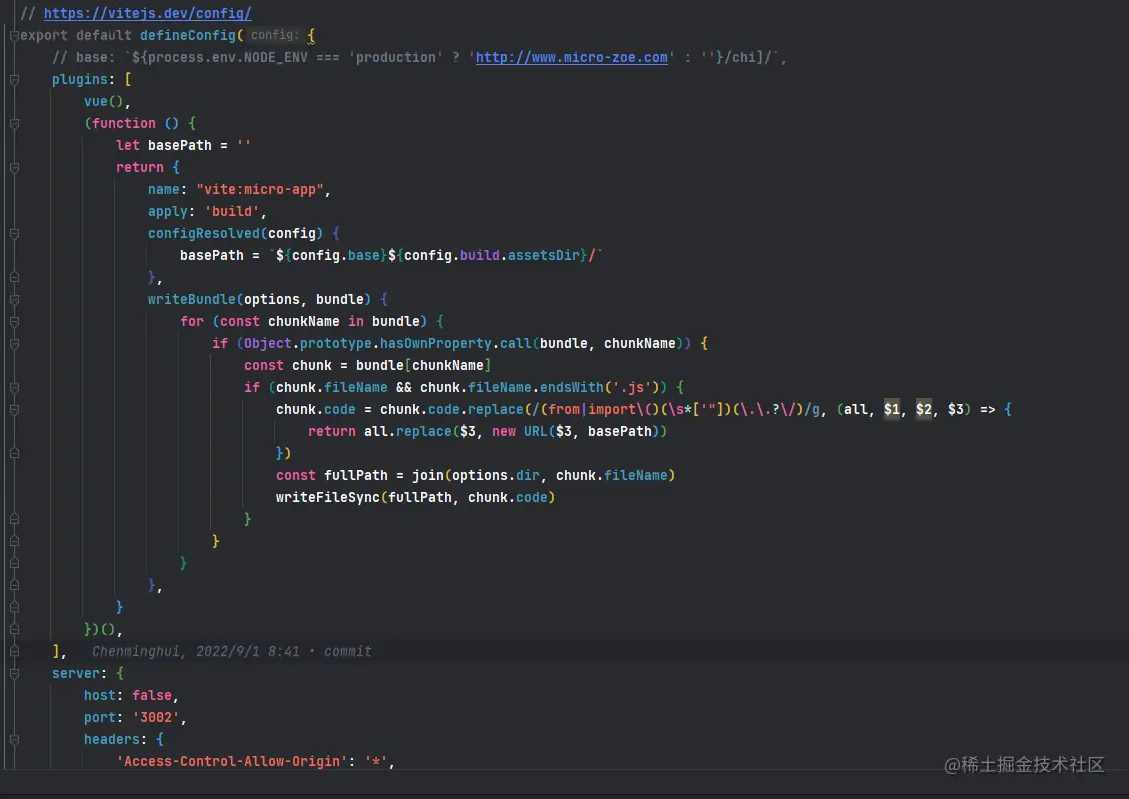The height and width of the screenshot is (799, 1129).
Task: Collapse the fold marker beside (function () {
Action: [14, 124]
